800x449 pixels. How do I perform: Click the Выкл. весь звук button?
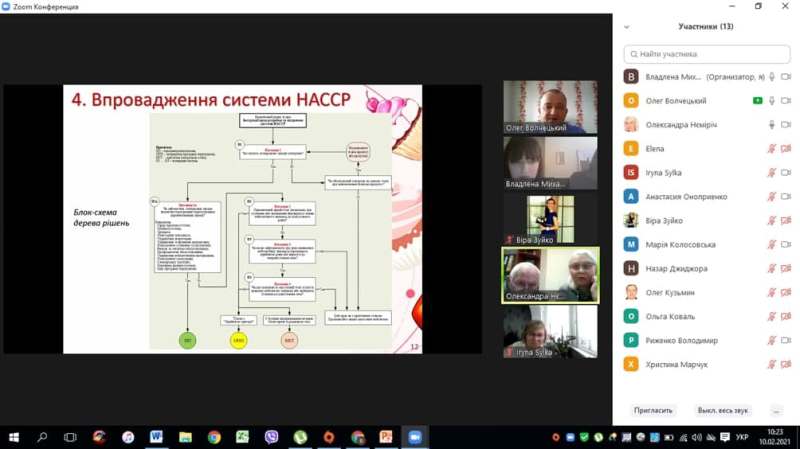coord(722,410)
